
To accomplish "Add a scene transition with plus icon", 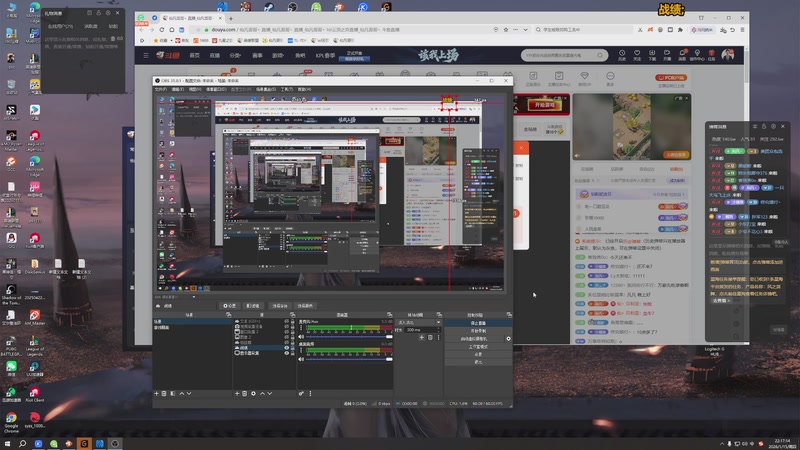I will 421,337.
